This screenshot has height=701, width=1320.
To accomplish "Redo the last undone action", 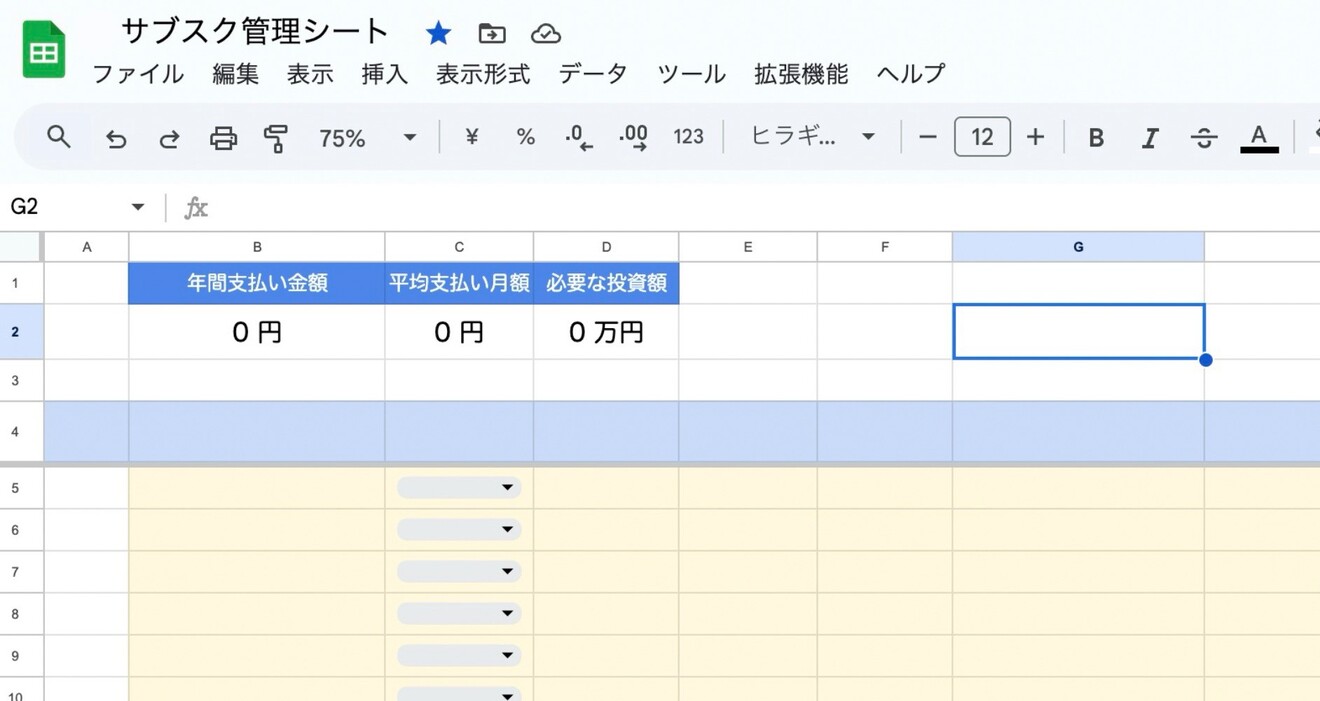I will tap(169, 138).
